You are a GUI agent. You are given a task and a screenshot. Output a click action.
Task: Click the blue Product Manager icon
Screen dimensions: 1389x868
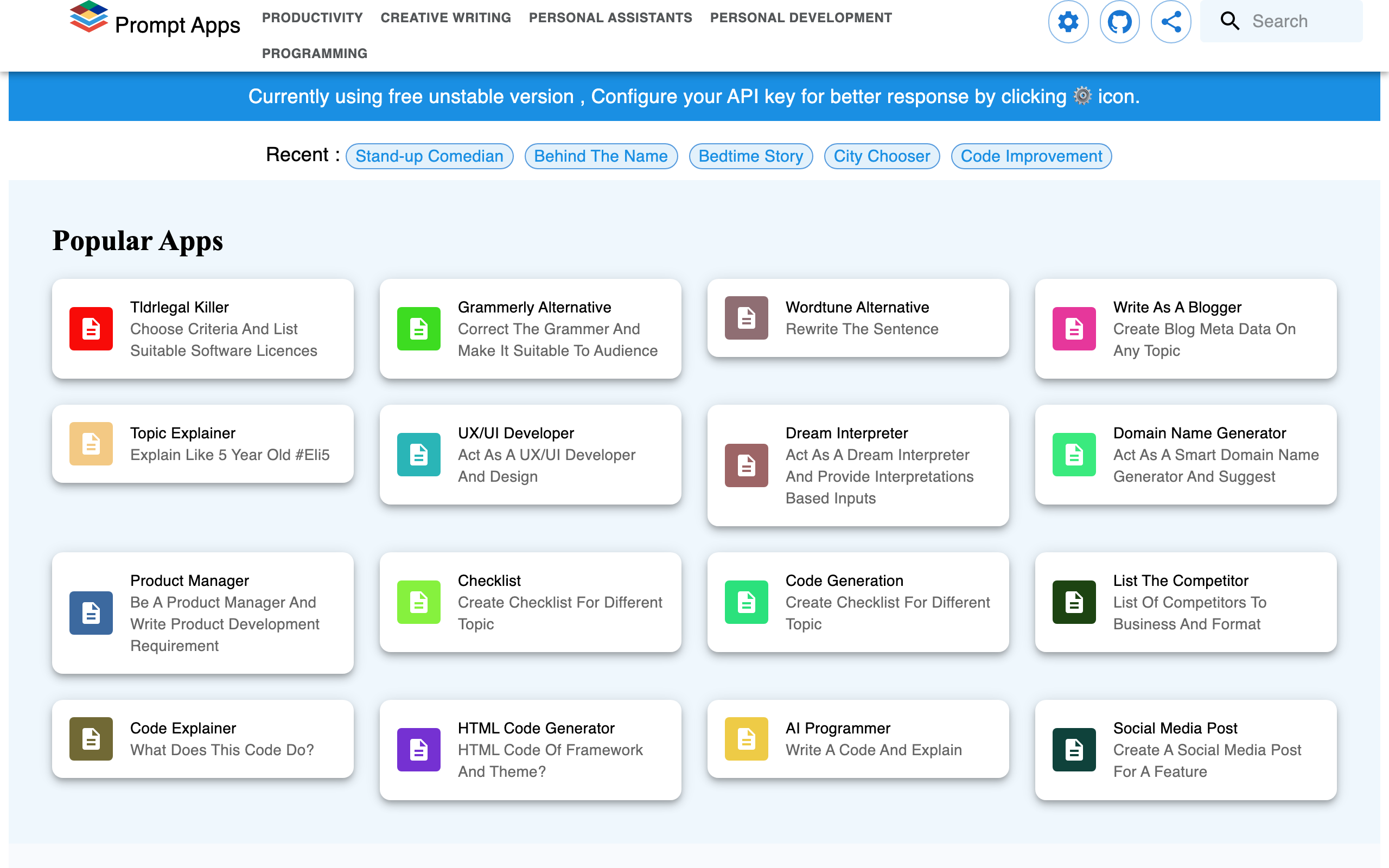[91, 612]
